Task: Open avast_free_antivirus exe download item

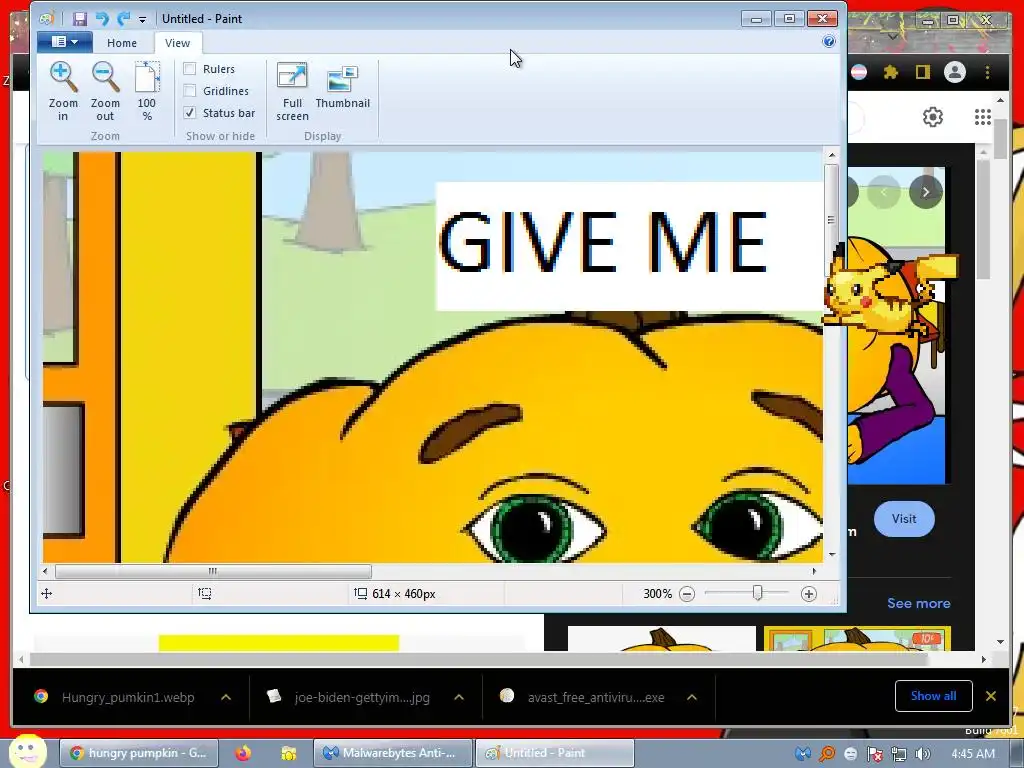Action: click(x=583, y=697)
